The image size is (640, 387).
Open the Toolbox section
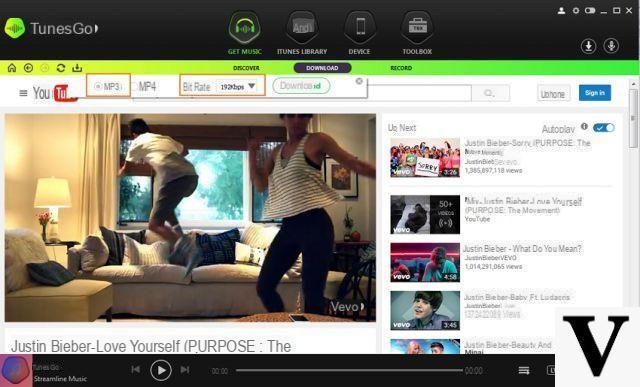click(417, 33)
